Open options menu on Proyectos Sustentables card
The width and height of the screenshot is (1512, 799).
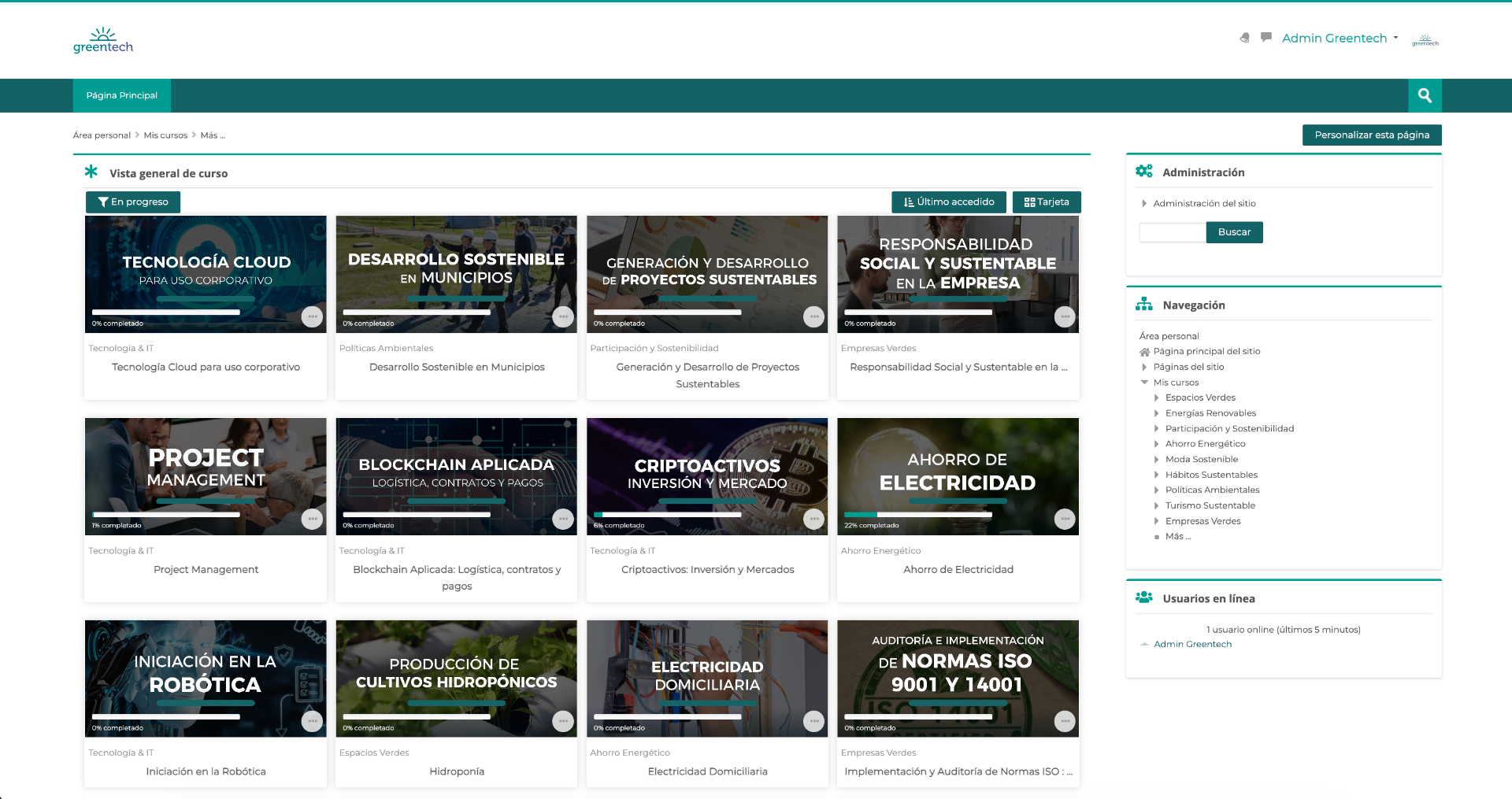point(813,316)
